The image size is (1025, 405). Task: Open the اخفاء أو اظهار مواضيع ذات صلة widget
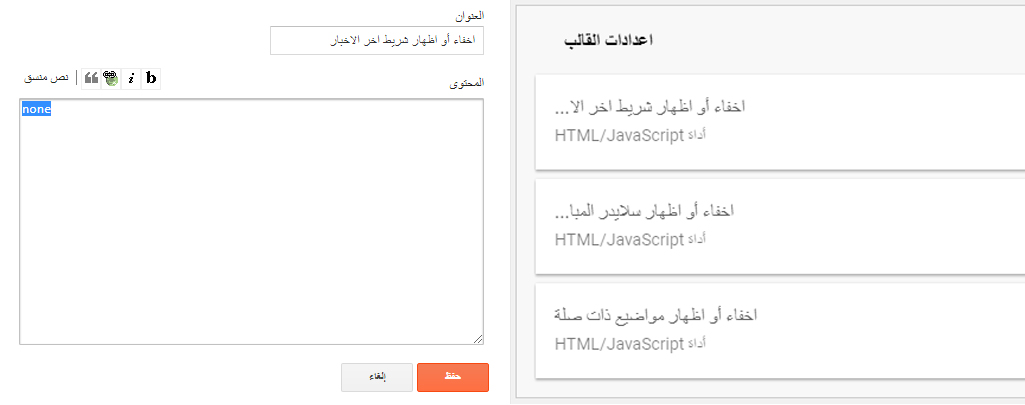point(780,331)
